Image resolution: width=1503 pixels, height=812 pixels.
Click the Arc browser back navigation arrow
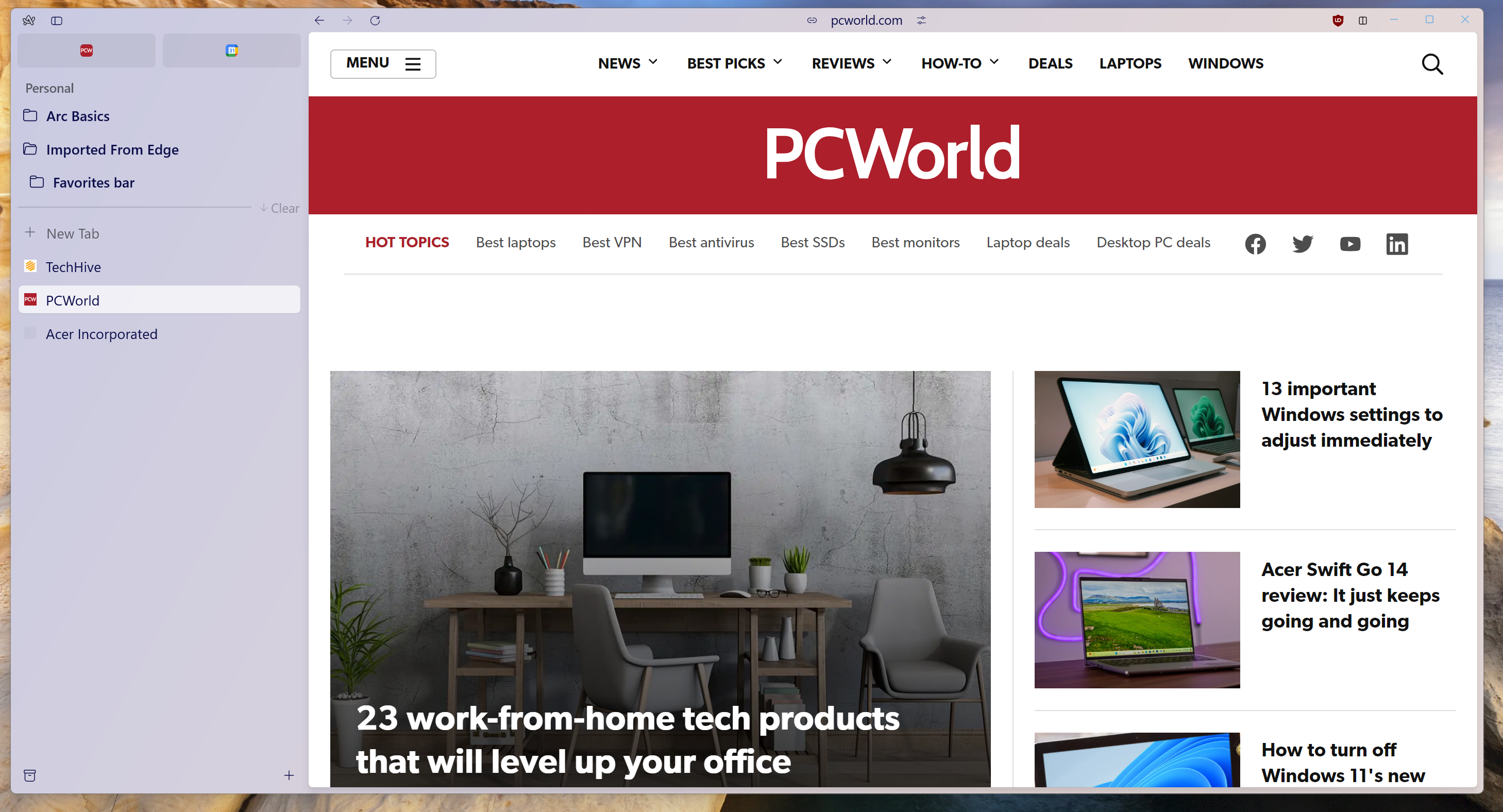(x=319, y=20)
